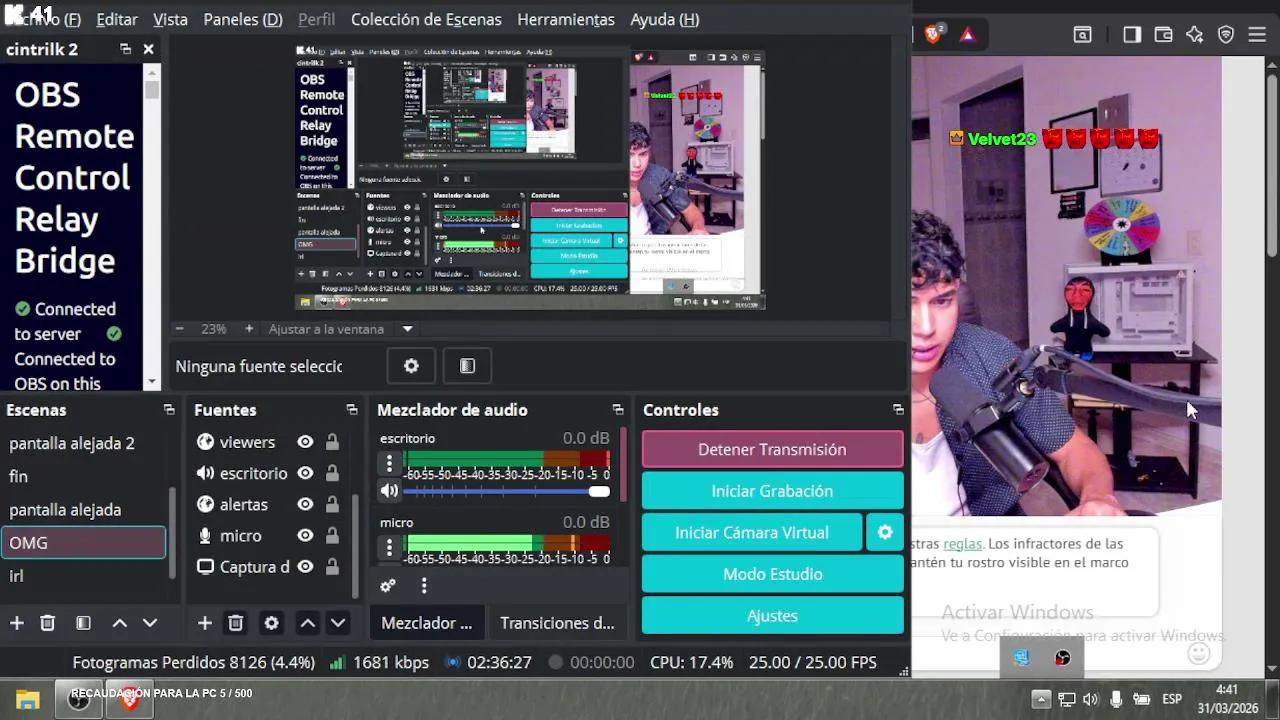Delete the selected scene with the Escenas trash icon
Image resolution: width=1280 pixels, height=720 pixels.
click(x=47, y=623)
